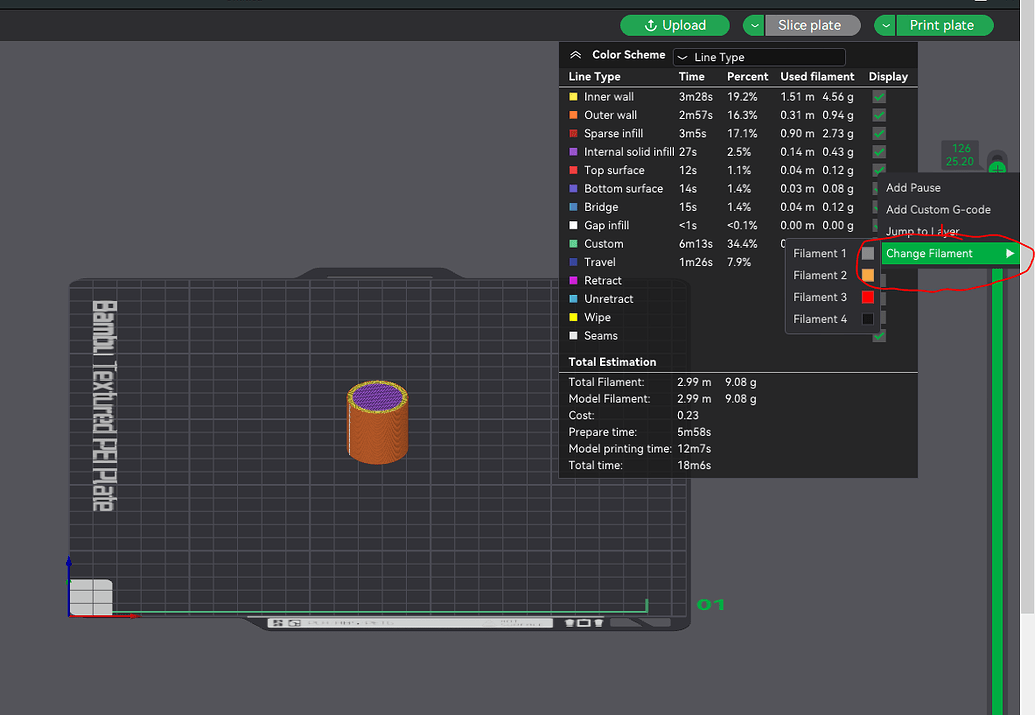Open the Color Scheme Line Type dropdown
Viewport: 1035px width, 715px height.
coord(758,57)
